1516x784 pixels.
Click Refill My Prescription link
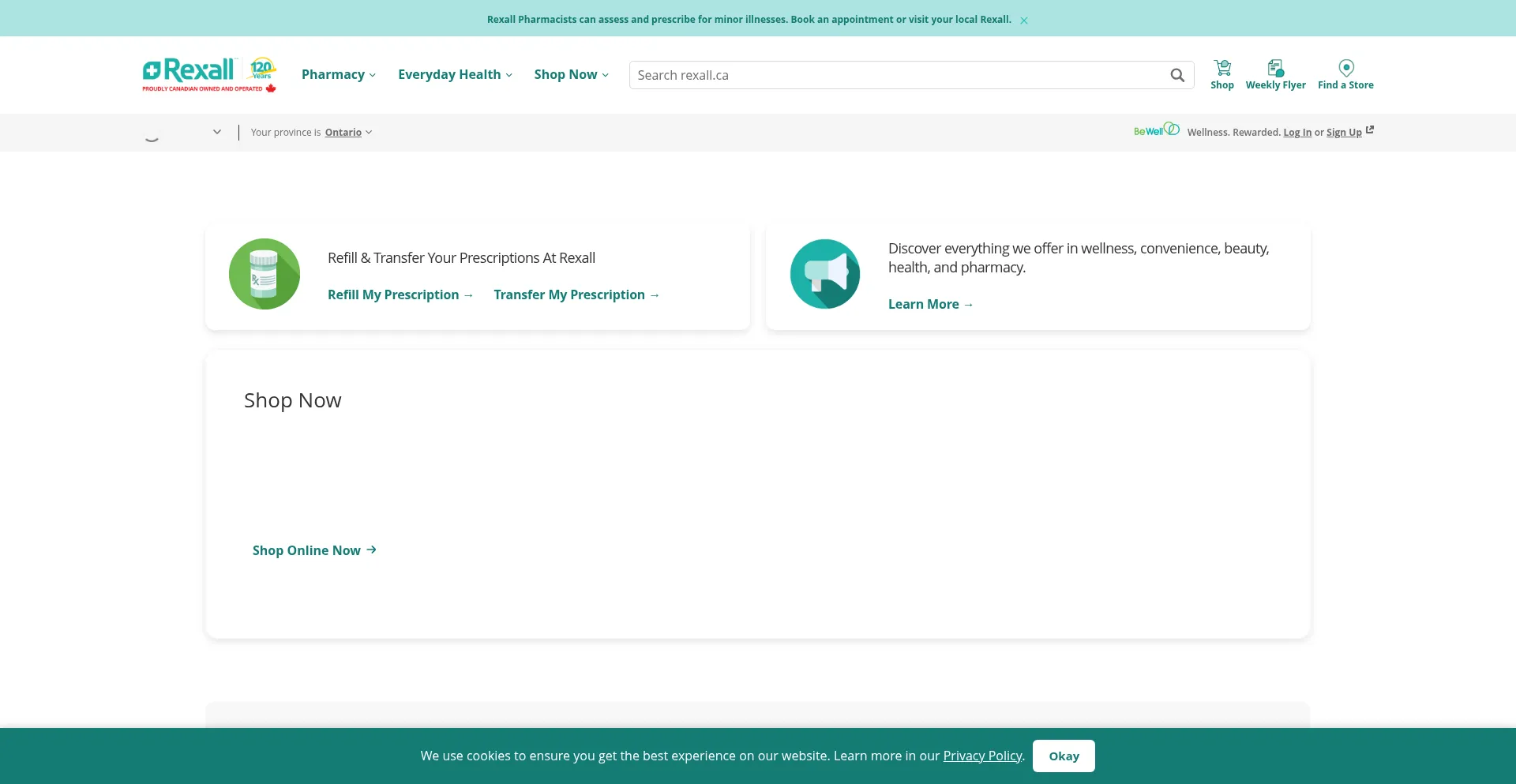click(400, 294)
